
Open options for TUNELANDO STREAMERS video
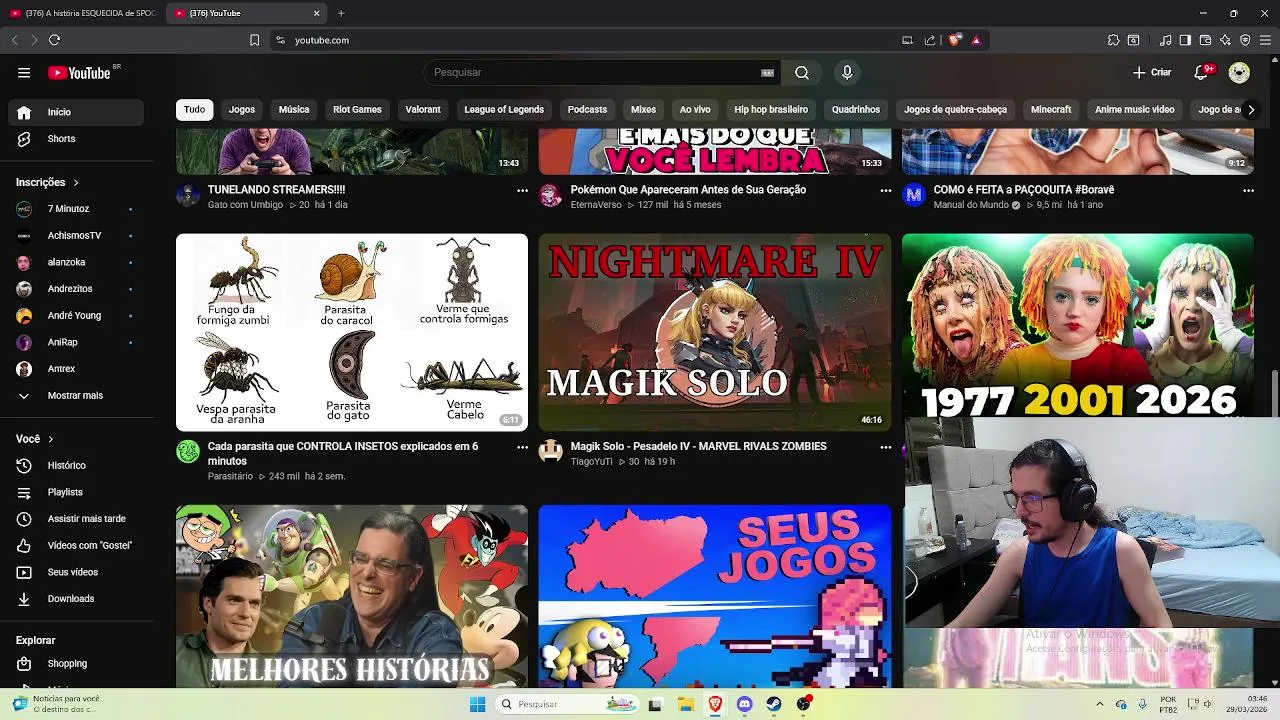pos(522,190)
